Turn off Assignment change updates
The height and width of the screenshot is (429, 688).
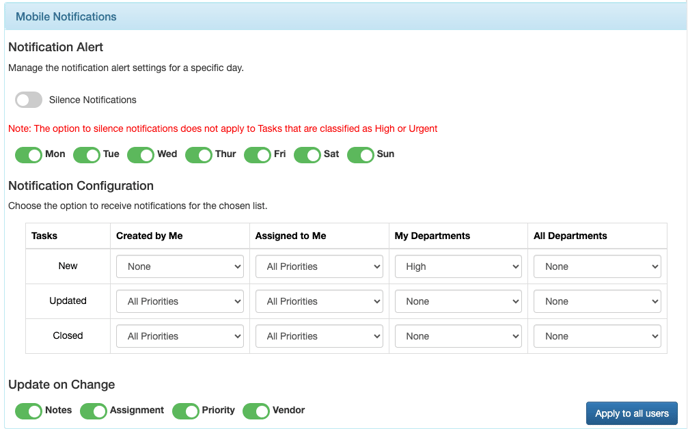pyautogui.click(x=93, y=411)
